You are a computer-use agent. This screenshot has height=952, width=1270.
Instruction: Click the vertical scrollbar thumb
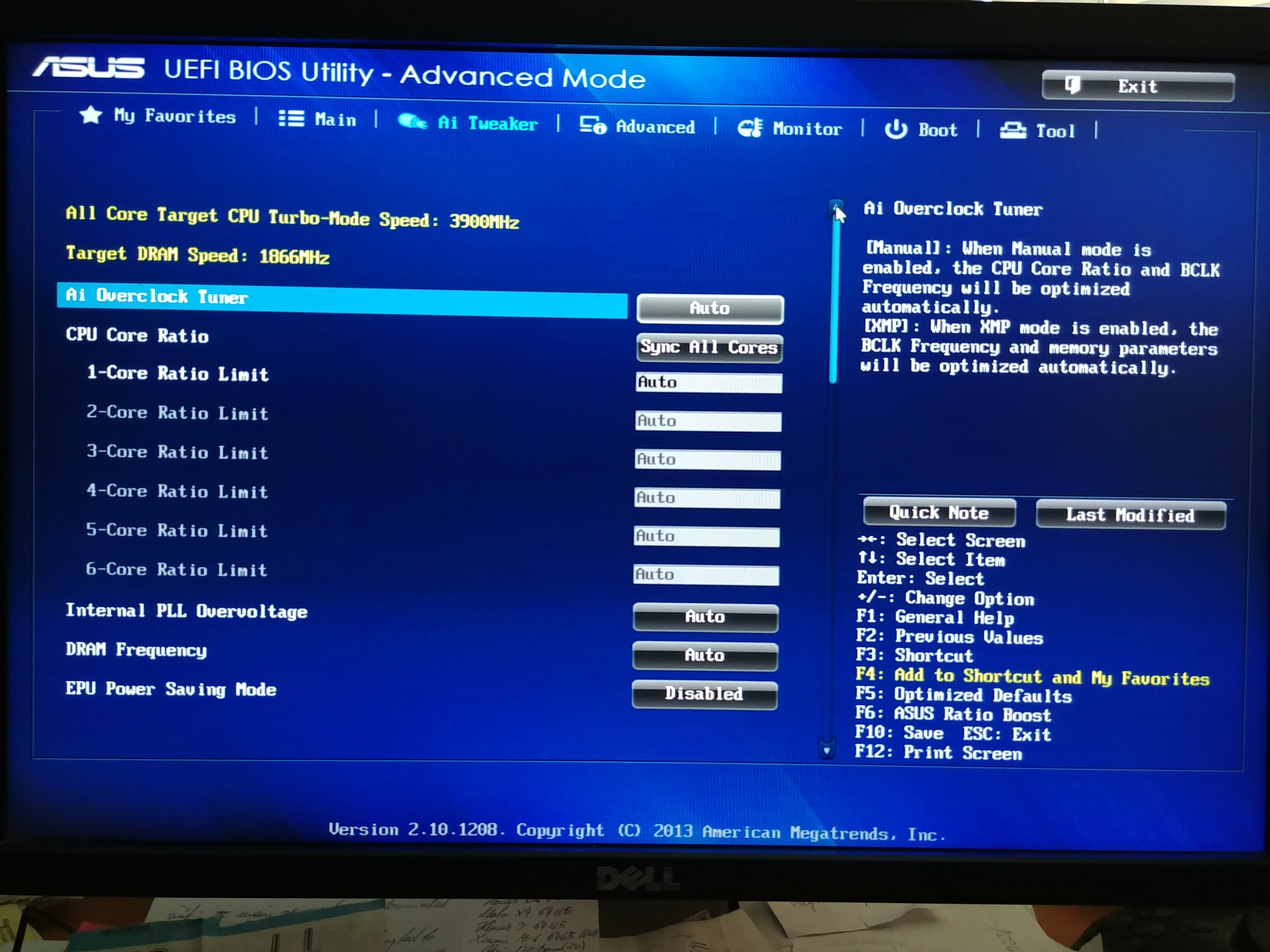click(x=834, y=298)
